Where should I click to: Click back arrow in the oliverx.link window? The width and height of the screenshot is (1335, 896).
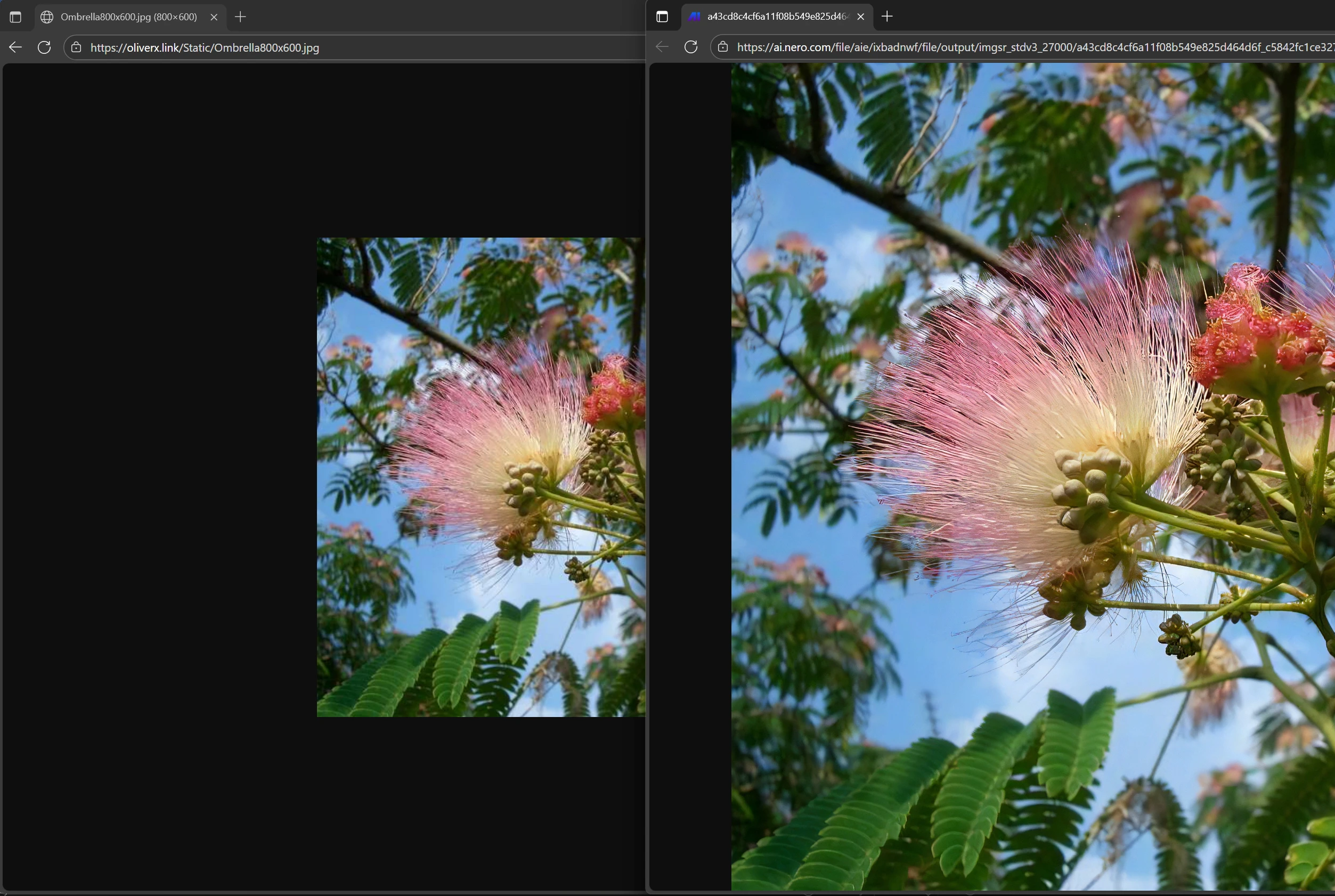click(x=15, y=47)
